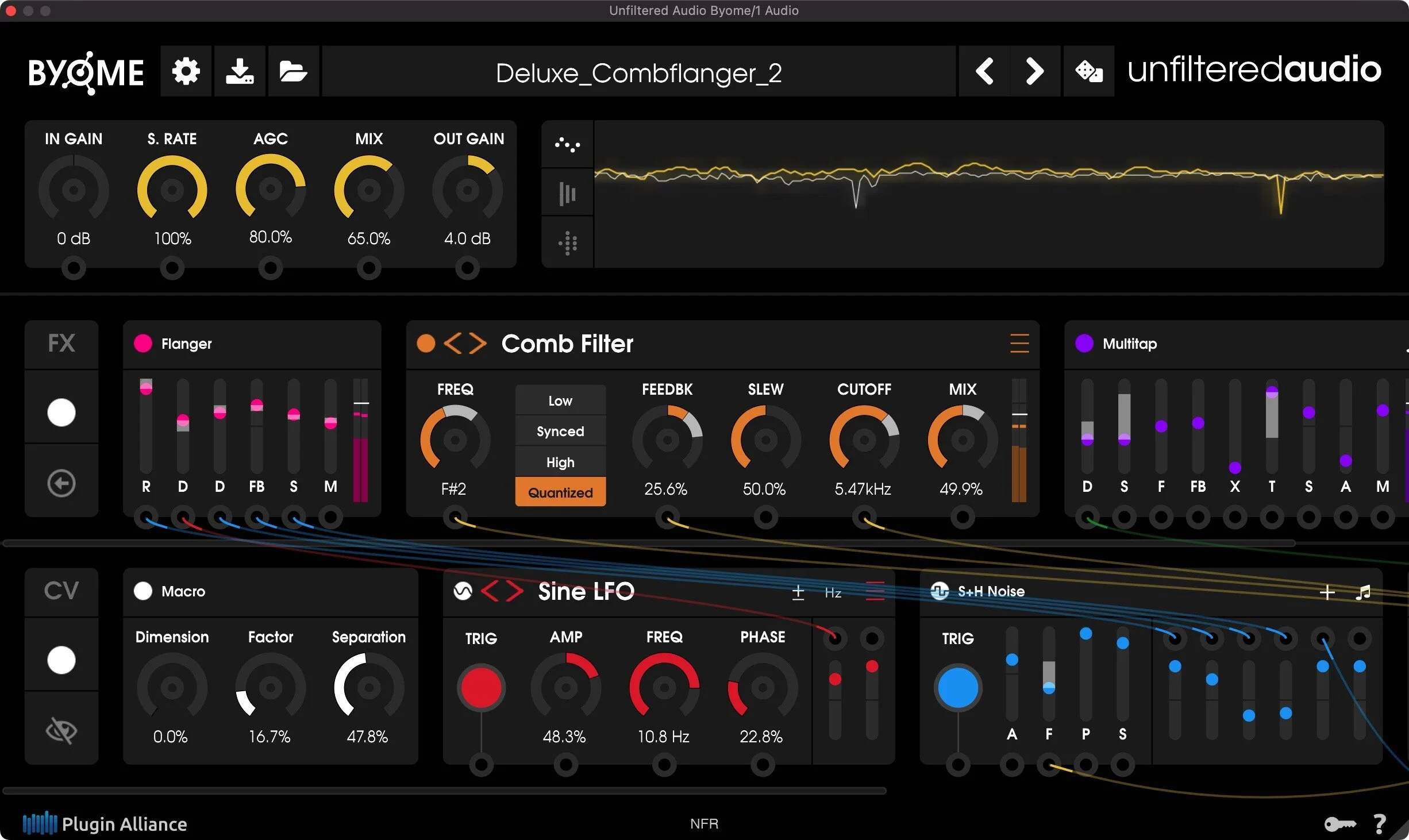The width and height of the screenshot is (1409, 840).
Task: Open the Sine LFO red hamburger menu
Action: click(875, 591)
